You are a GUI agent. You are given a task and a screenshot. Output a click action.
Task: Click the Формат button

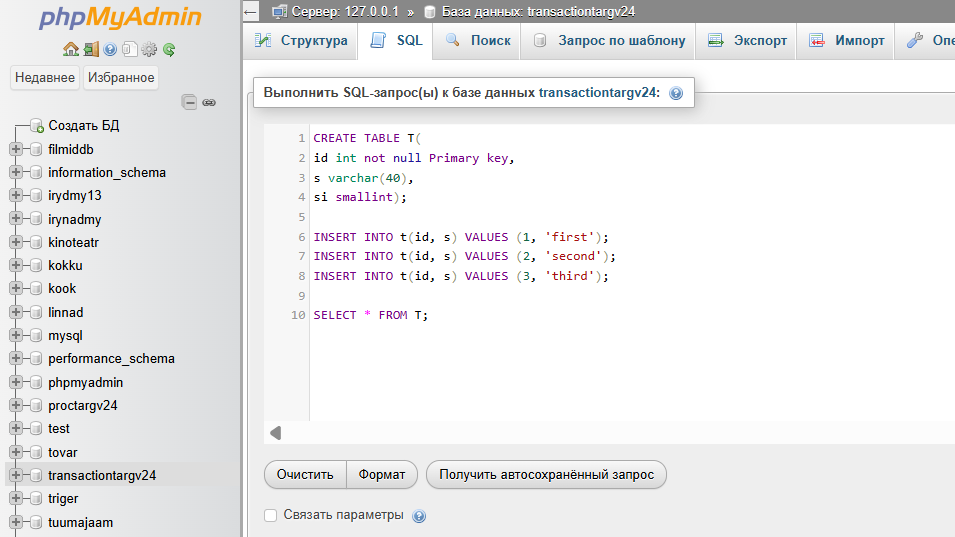(382, 475)
